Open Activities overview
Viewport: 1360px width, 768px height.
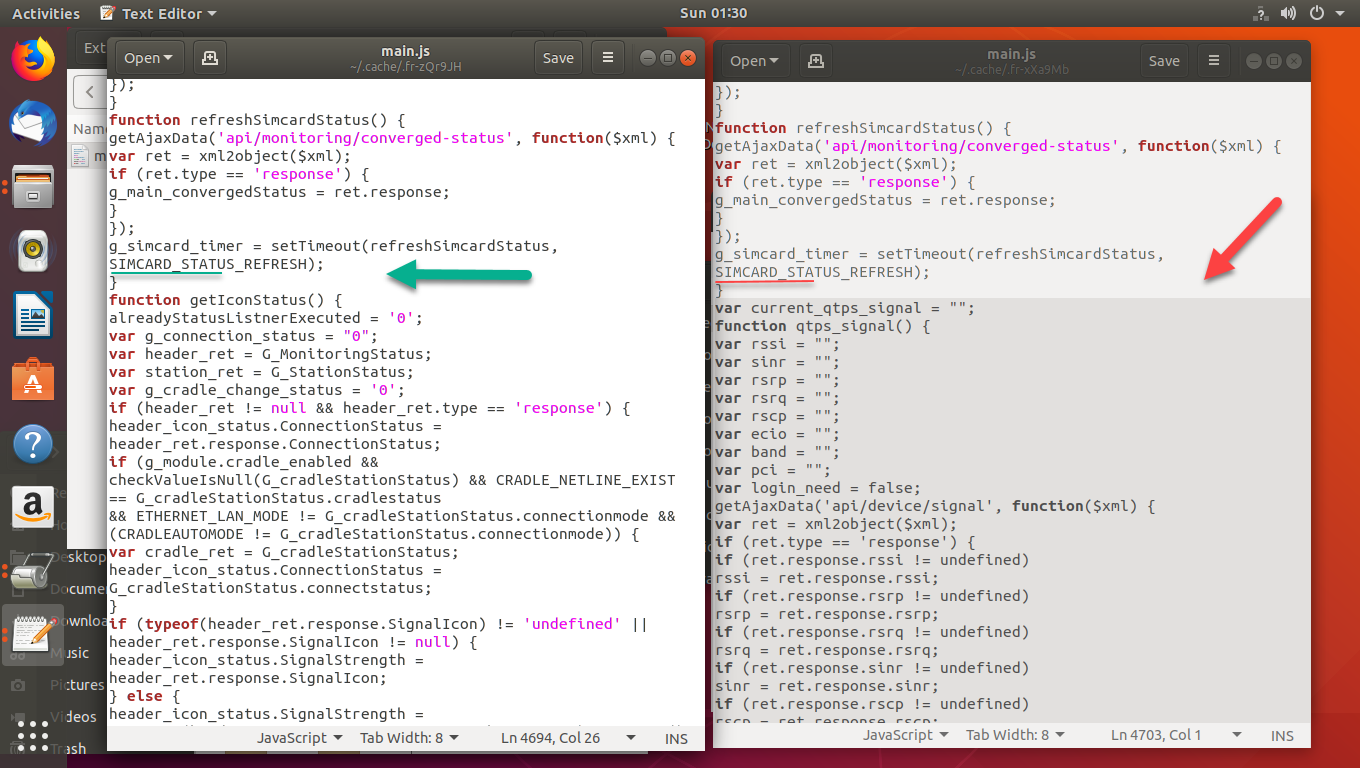[x=46, y=14]
